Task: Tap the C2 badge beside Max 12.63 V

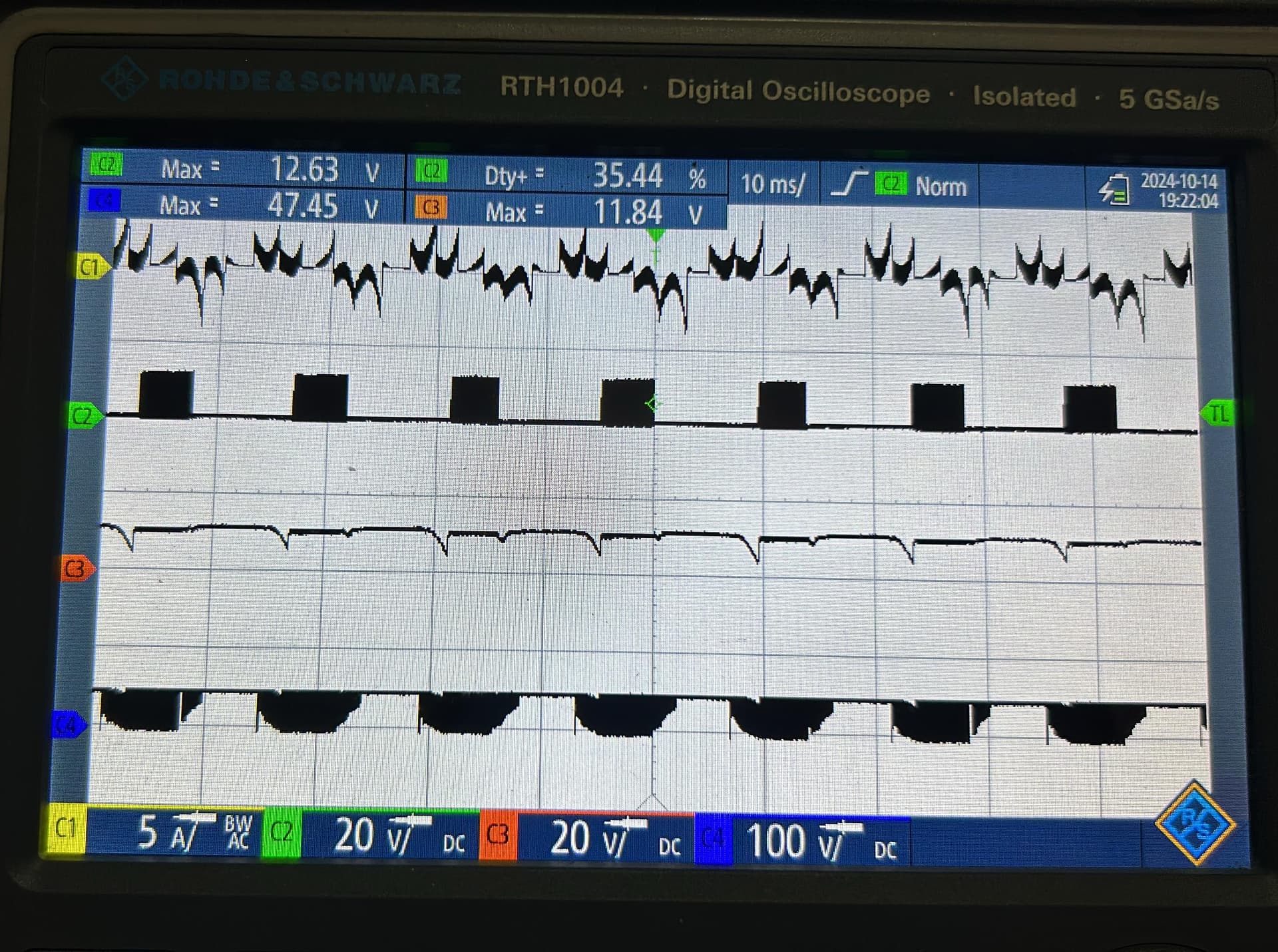Action: [106, 164]
